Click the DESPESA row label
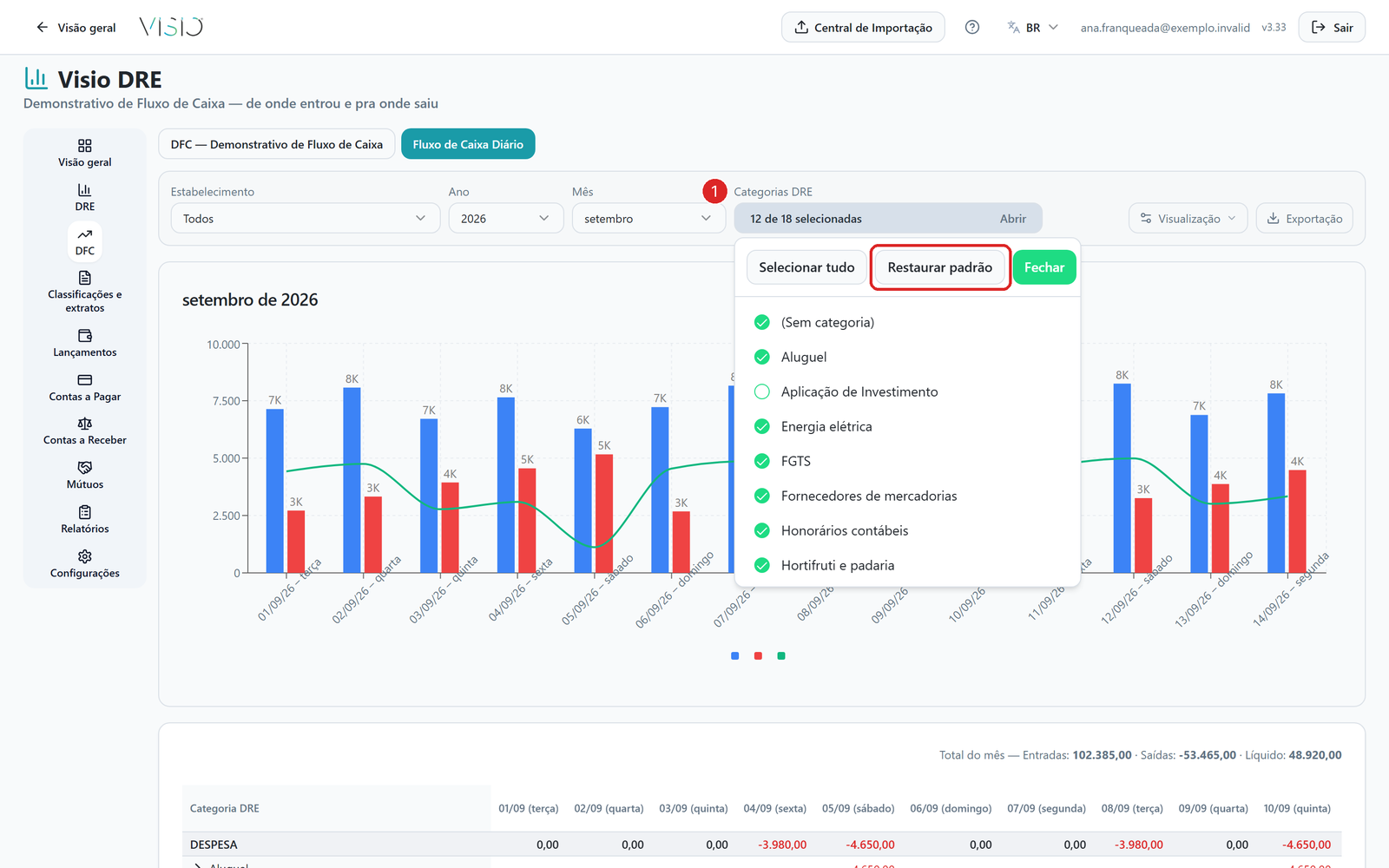Image resolution: width=1389 pixels, height=868 pixels. [x=214, y=845]
